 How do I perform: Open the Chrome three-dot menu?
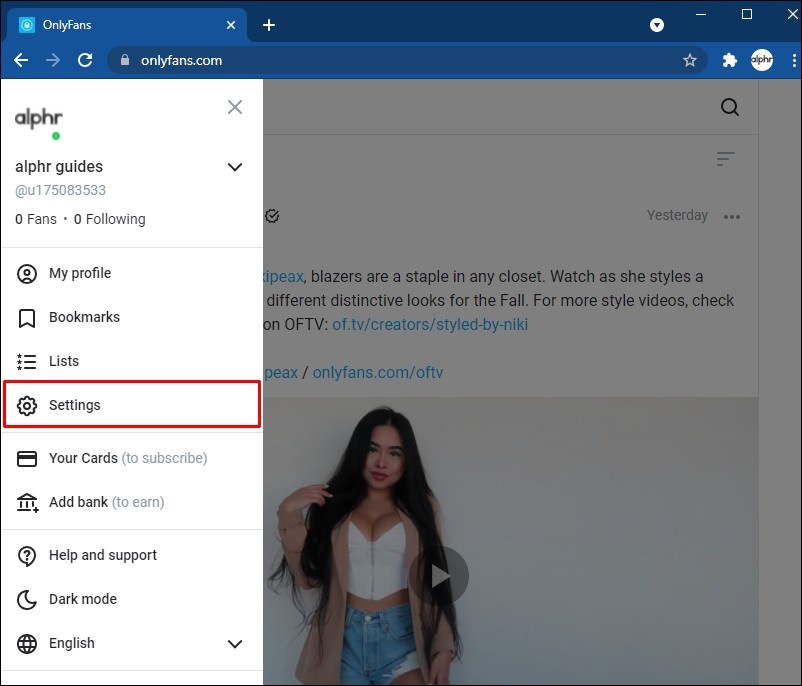(x=794, y=60)
